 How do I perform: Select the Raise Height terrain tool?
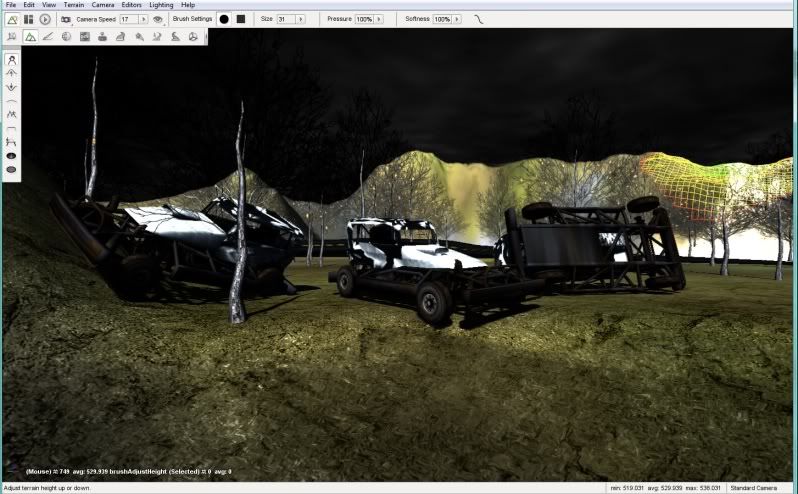click(11, 73)
